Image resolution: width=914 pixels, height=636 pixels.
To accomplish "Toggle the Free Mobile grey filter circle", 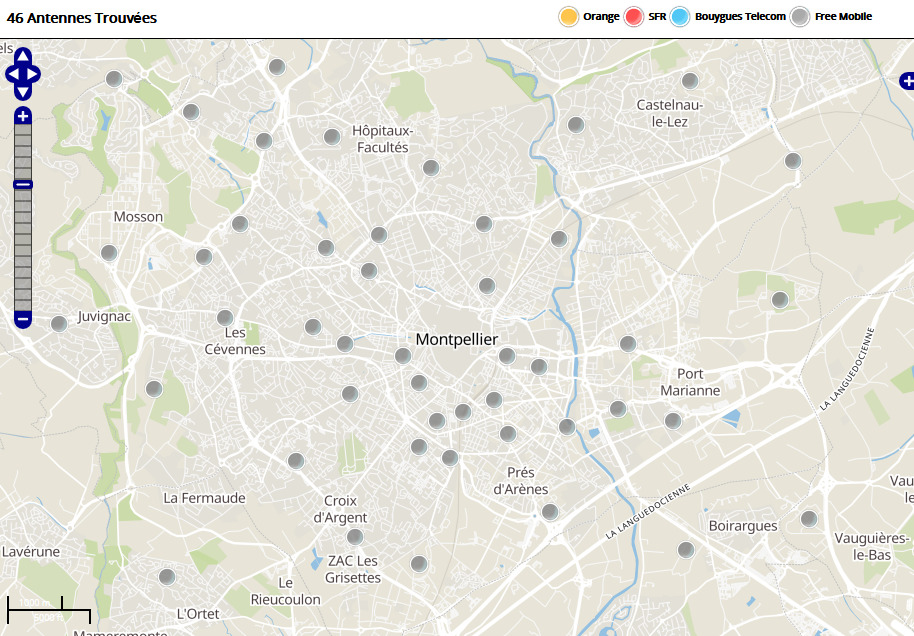I will [800, 17].
